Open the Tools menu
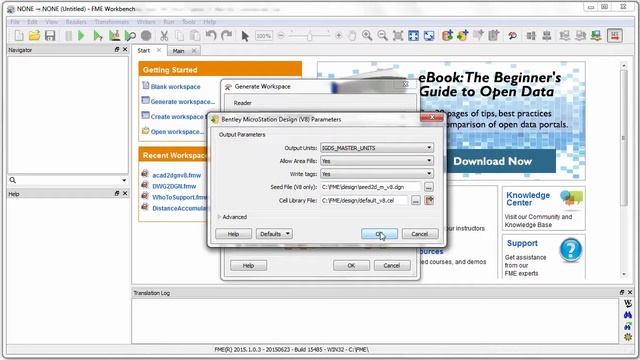Image resolution: width=640 pixels, height=360 pixels. click(189, 22)
